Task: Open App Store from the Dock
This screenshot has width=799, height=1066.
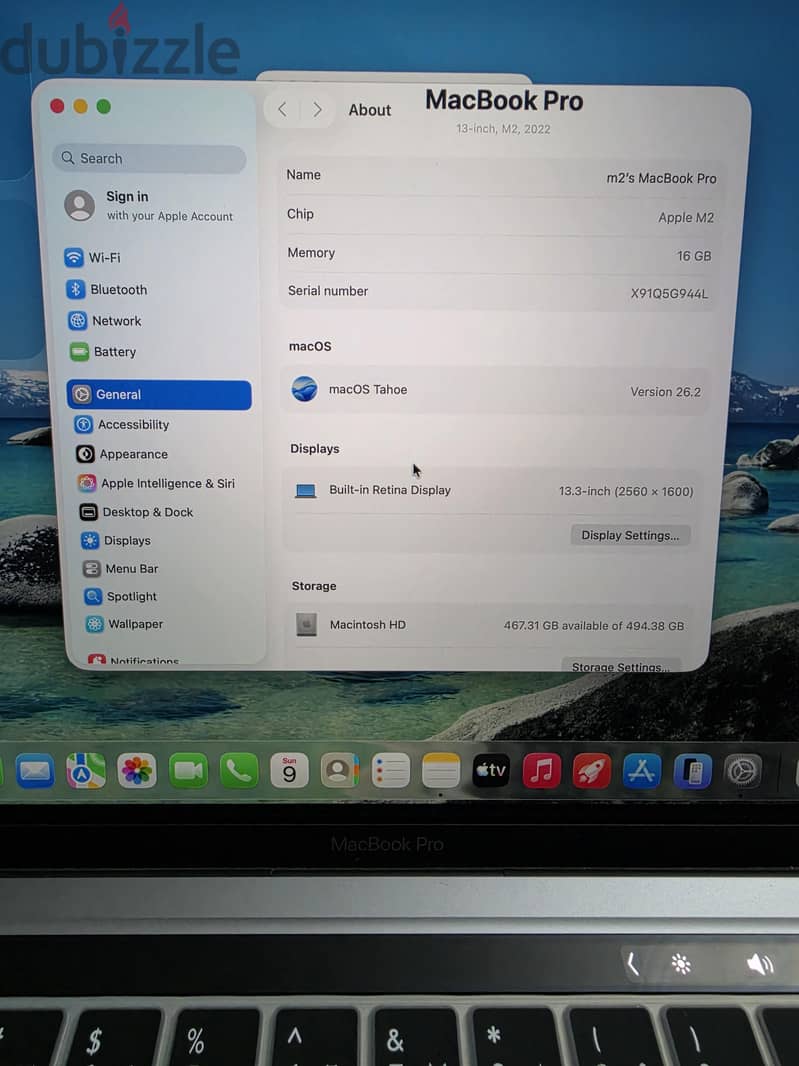Action: click(642, 771)
